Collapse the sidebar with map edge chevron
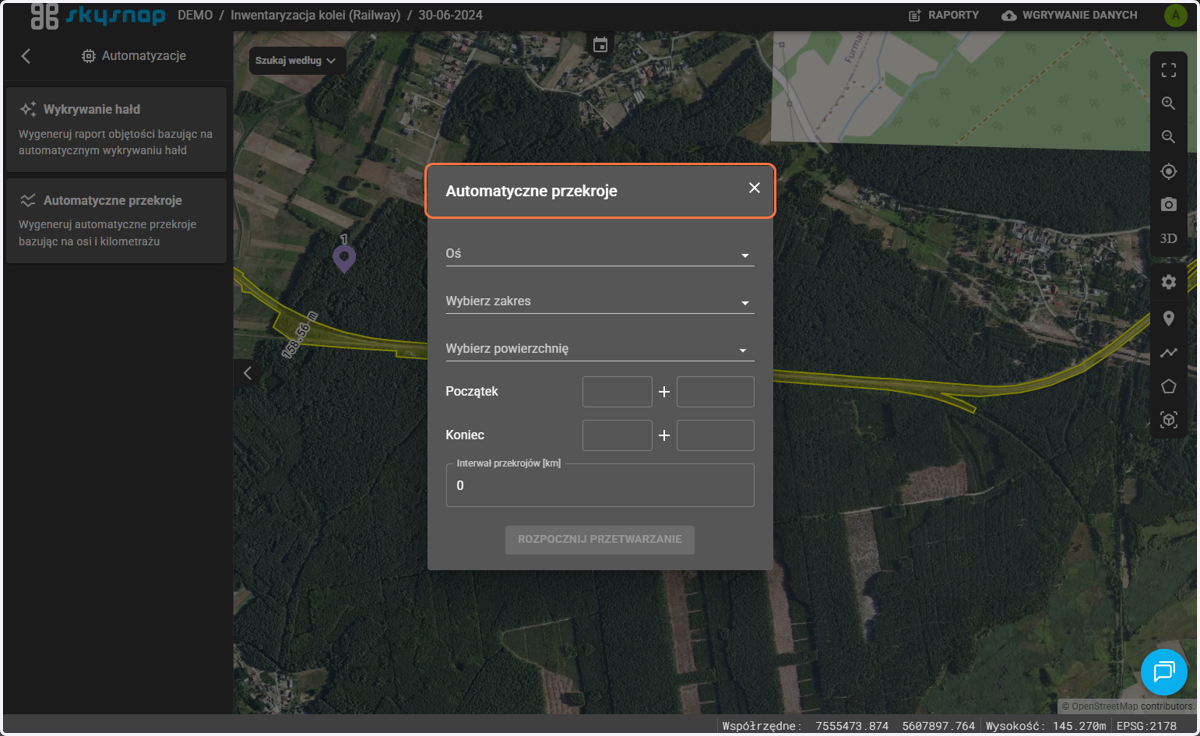Screen dimensions: 1200x736 click(x=248, y=373)
